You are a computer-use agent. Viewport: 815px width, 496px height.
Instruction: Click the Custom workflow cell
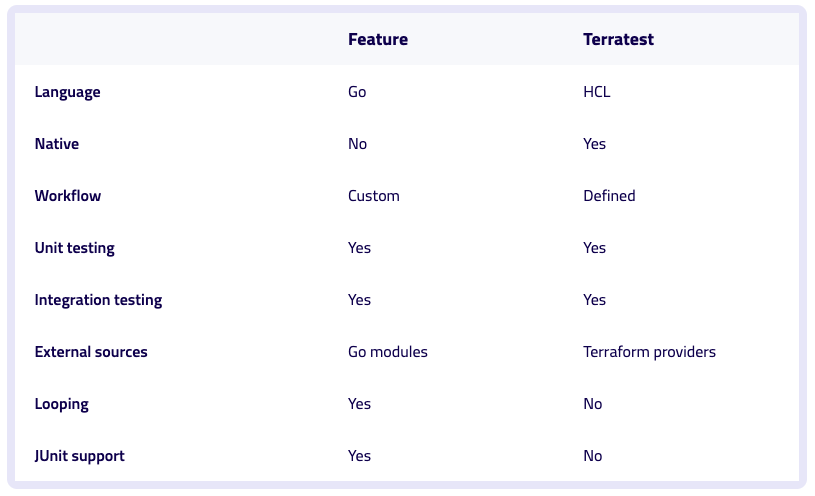pyautogui.click(x=373, y=196)
